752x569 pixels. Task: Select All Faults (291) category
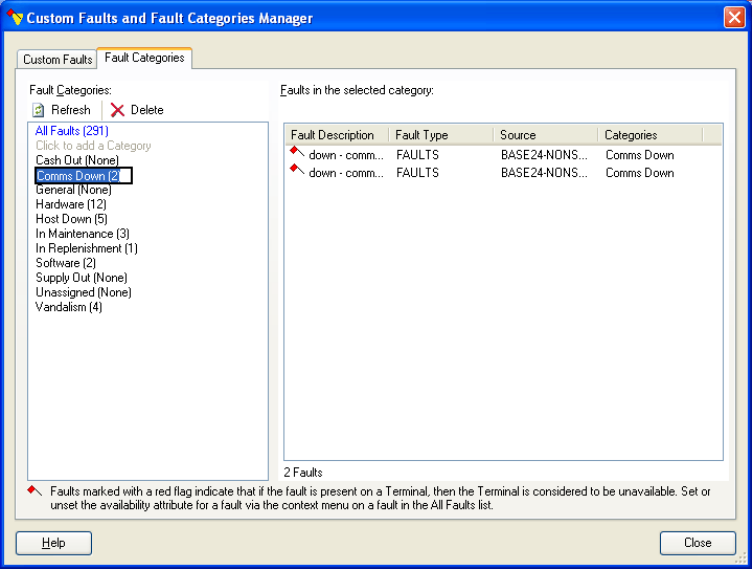coord(71,131)
